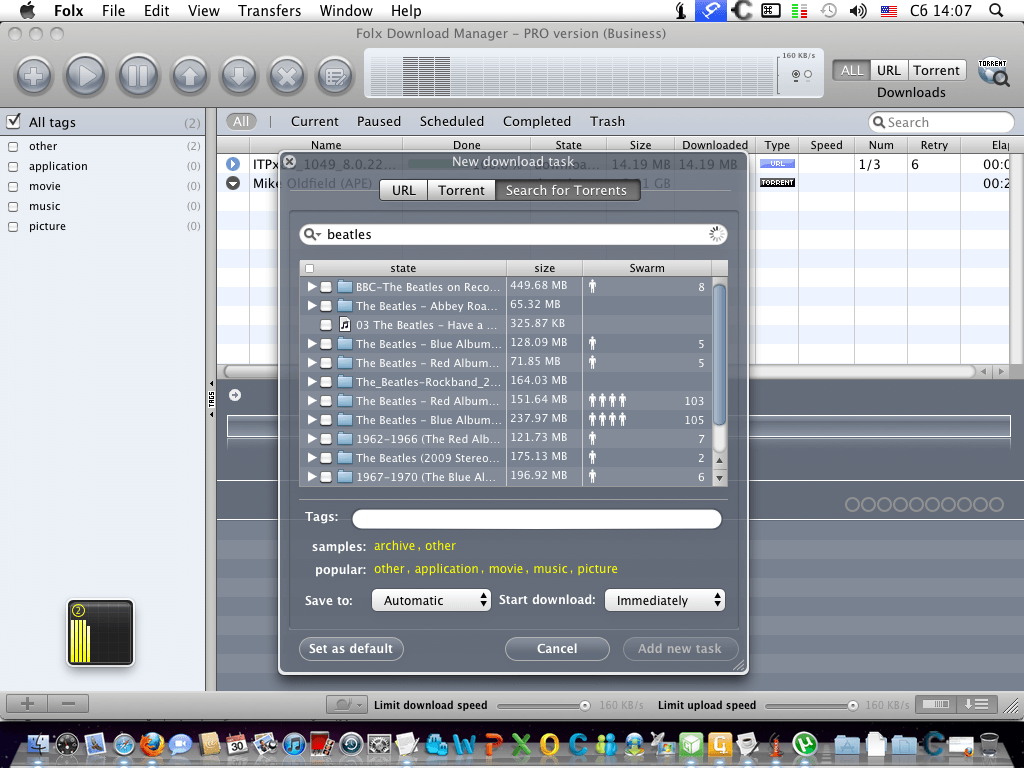Click the Set as default button
This screenshot has width=1024, height=768.
351,648
